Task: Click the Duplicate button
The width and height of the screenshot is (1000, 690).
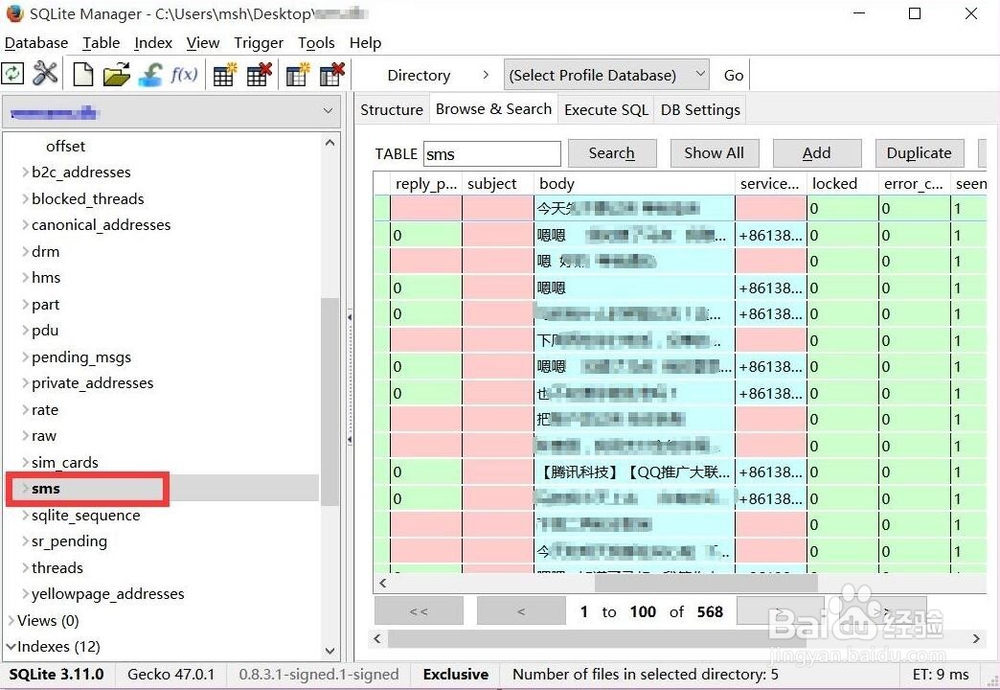Action: (919, 153)
